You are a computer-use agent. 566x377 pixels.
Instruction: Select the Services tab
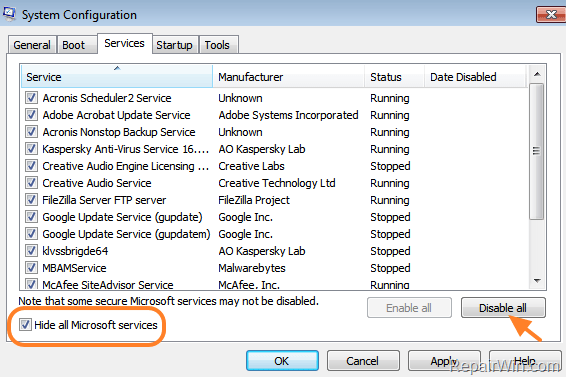(125, 43)
